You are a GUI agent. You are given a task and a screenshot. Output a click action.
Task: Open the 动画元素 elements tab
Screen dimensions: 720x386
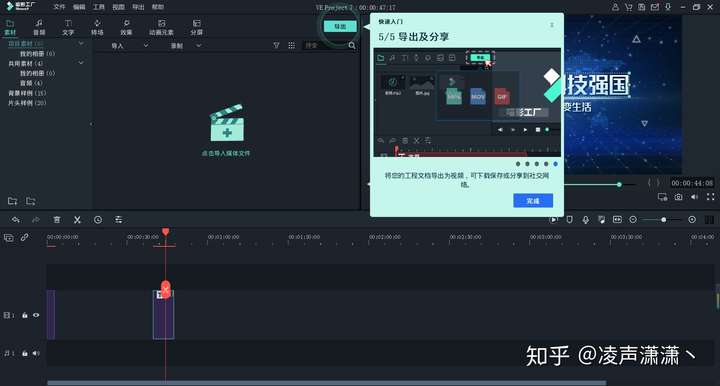tap(161, 28)
